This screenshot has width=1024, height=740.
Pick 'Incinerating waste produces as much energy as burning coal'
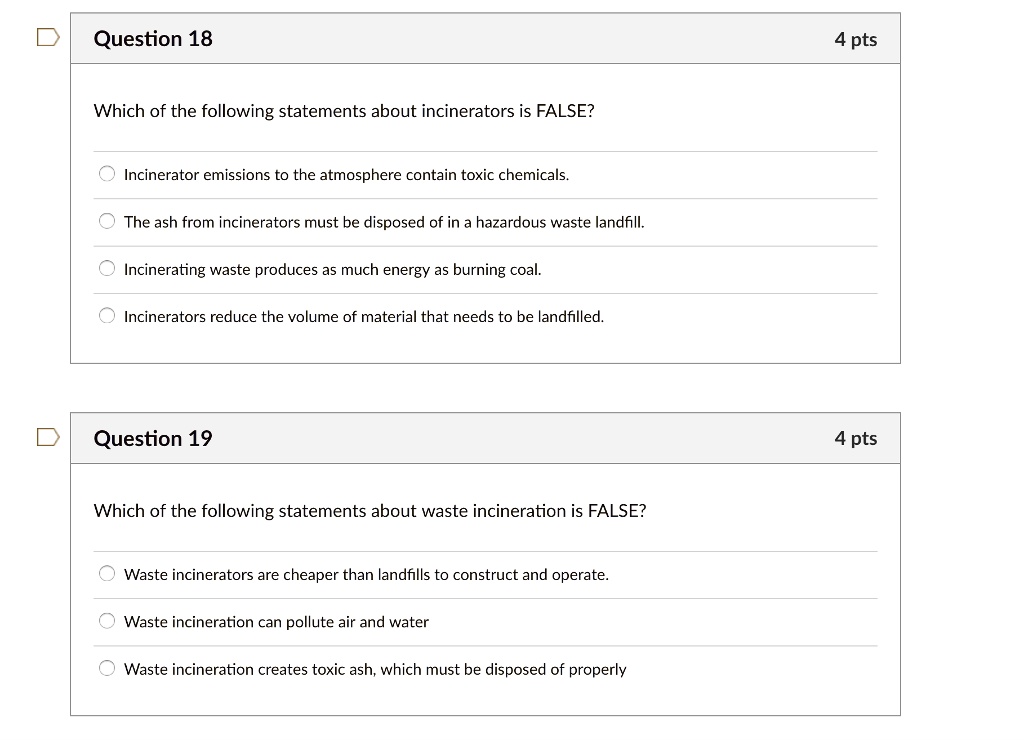106,267
